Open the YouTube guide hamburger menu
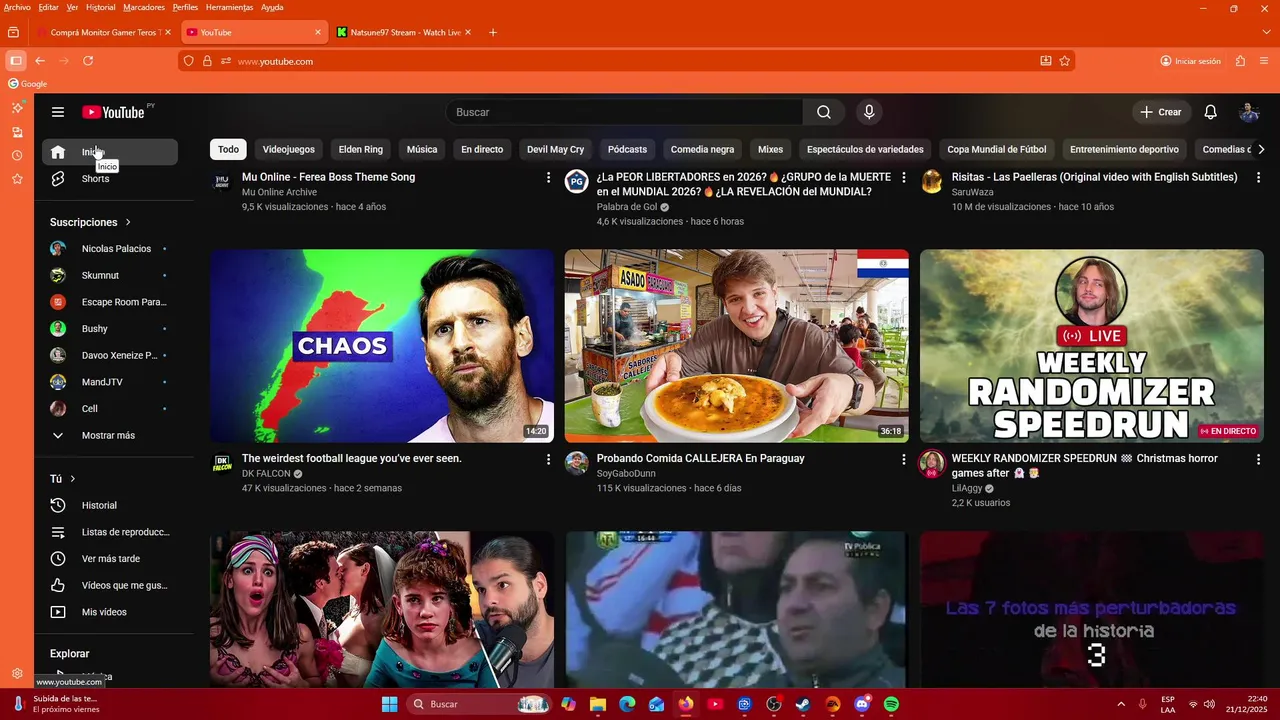The height and width of the screenshot is (720, 1280). pos(58,112)
